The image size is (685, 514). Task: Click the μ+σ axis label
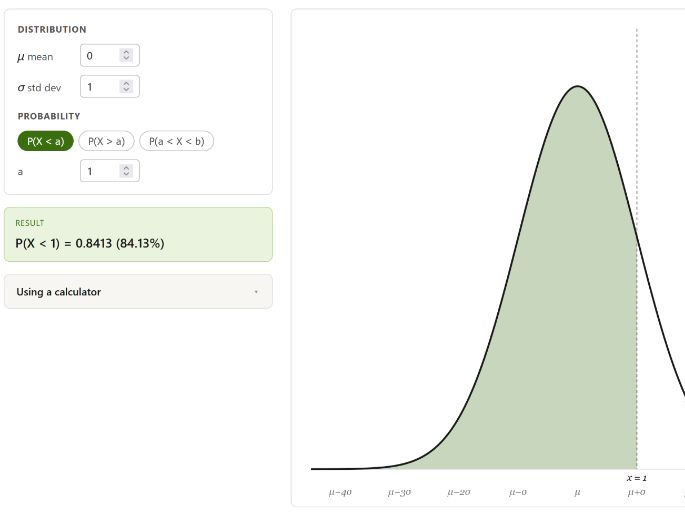[637, 493]
